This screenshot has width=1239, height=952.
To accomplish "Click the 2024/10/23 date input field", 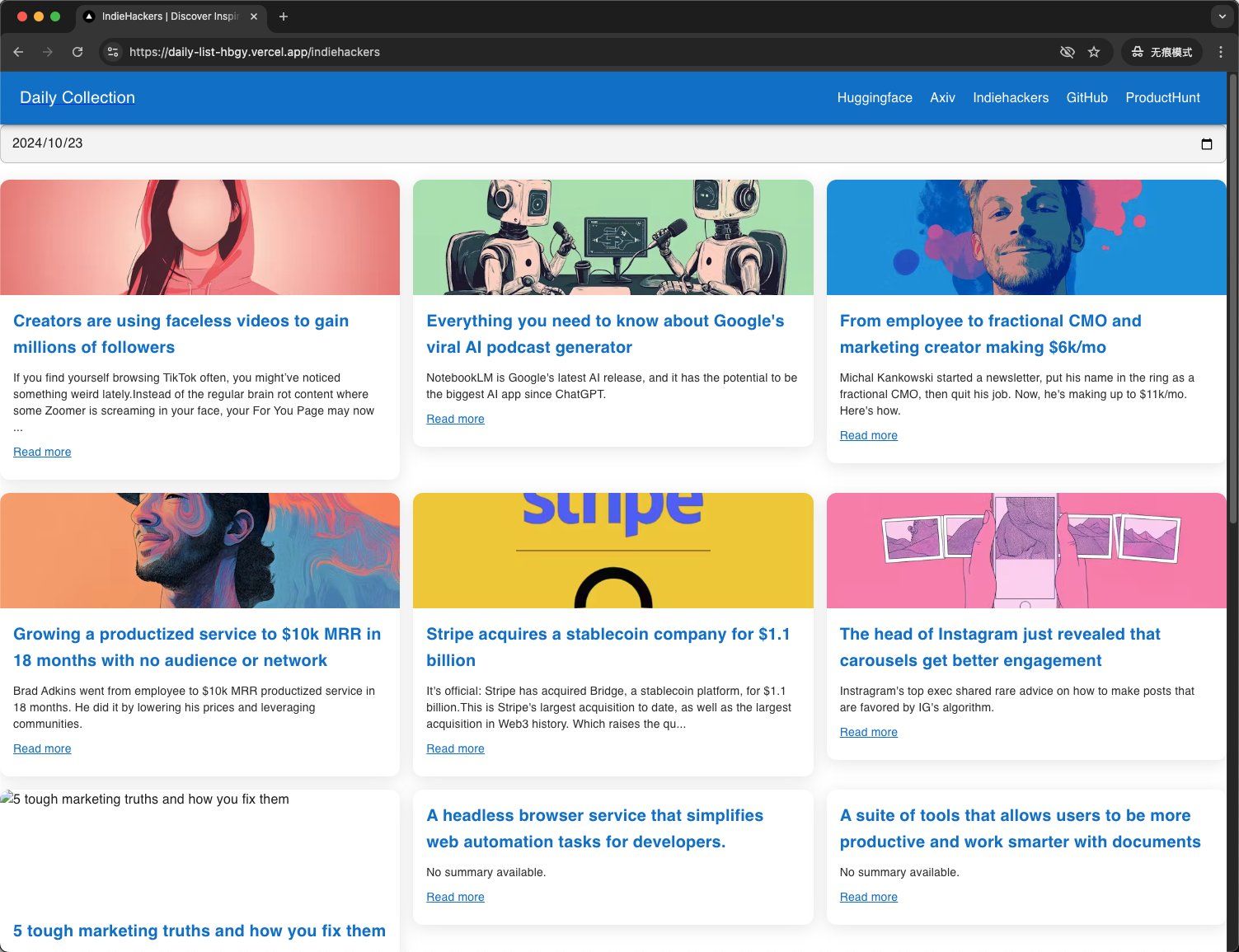I will (x=613, y=143).
